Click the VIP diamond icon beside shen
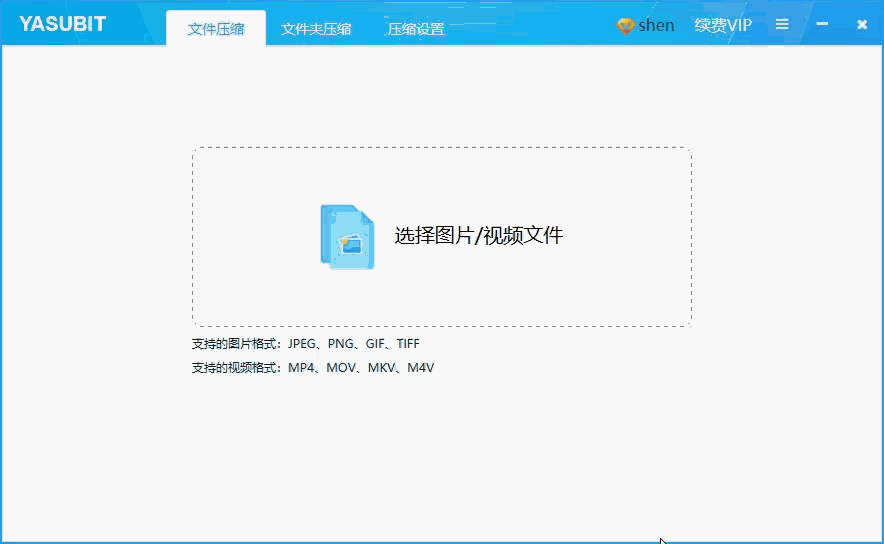The image size is (884, 544). tap(625, 25)
